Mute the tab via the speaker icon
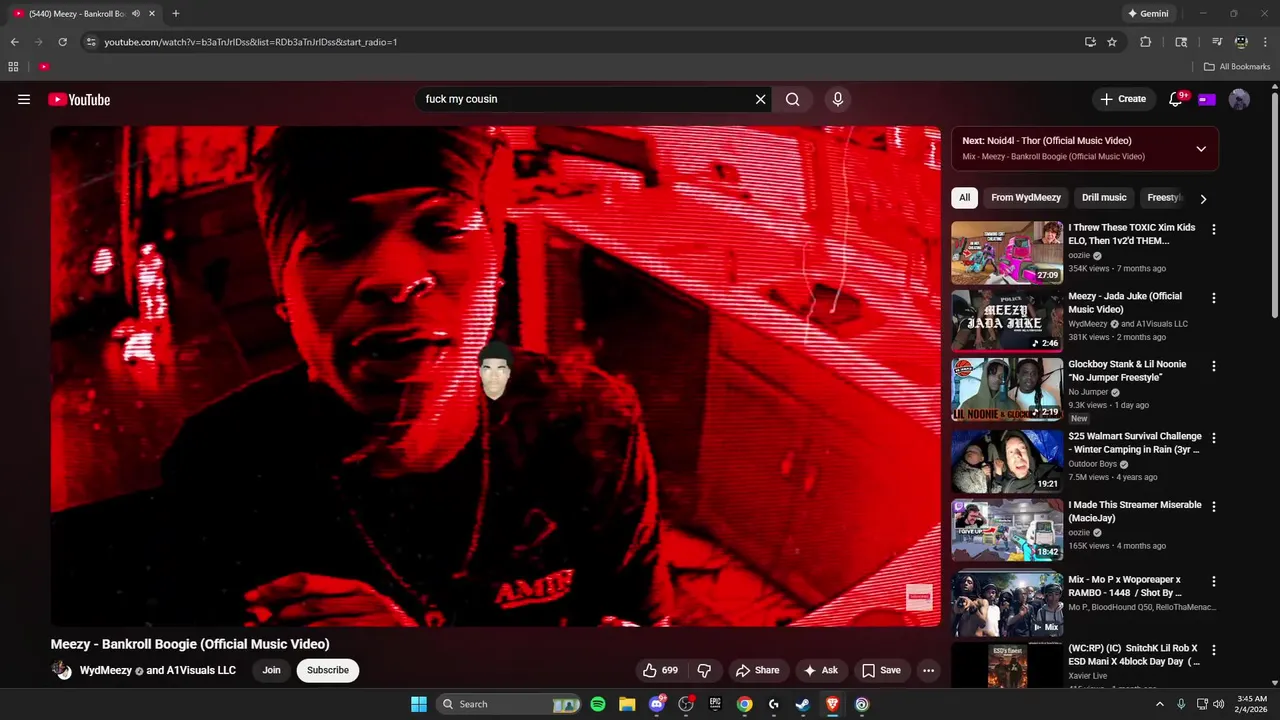This screenshot has height=720, width=1280. [136, 13]
